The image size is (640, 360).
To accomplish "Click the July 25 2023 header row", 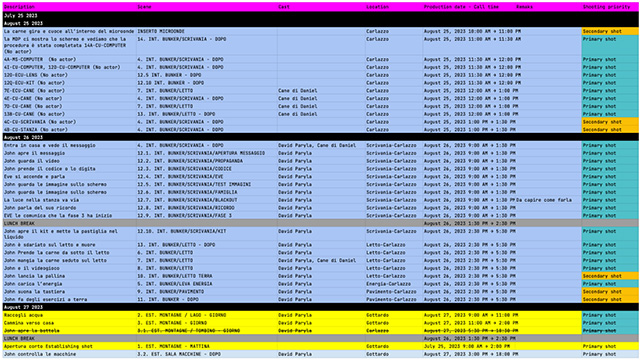I will (320, 16).
